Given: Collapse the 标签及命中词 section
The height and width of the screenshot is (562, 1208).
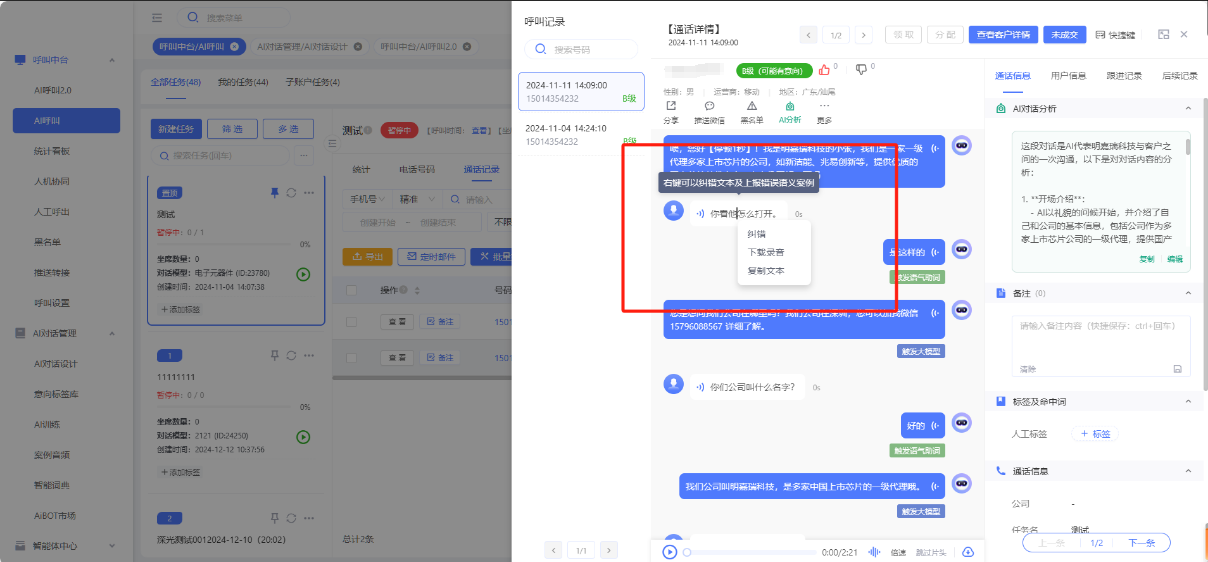Looking at the screenshot, I should pyautogui.click(x=1187, y=401).
